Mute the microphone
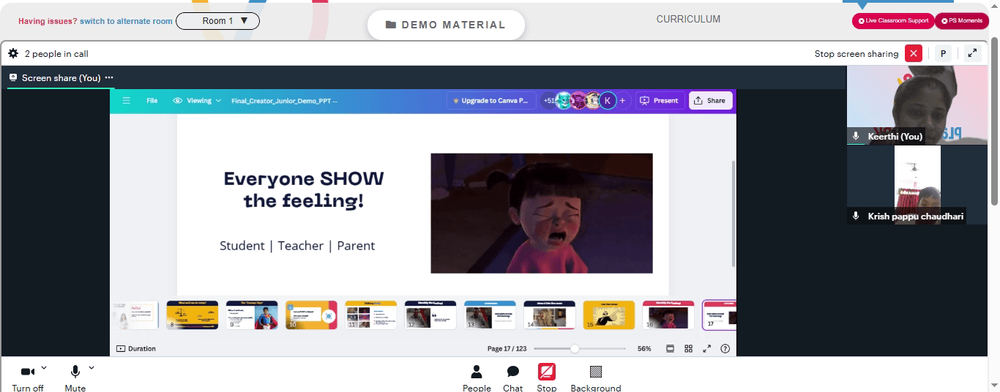Screen dimensions: 1000x392 pyautogui.click(x=75, y=377)
